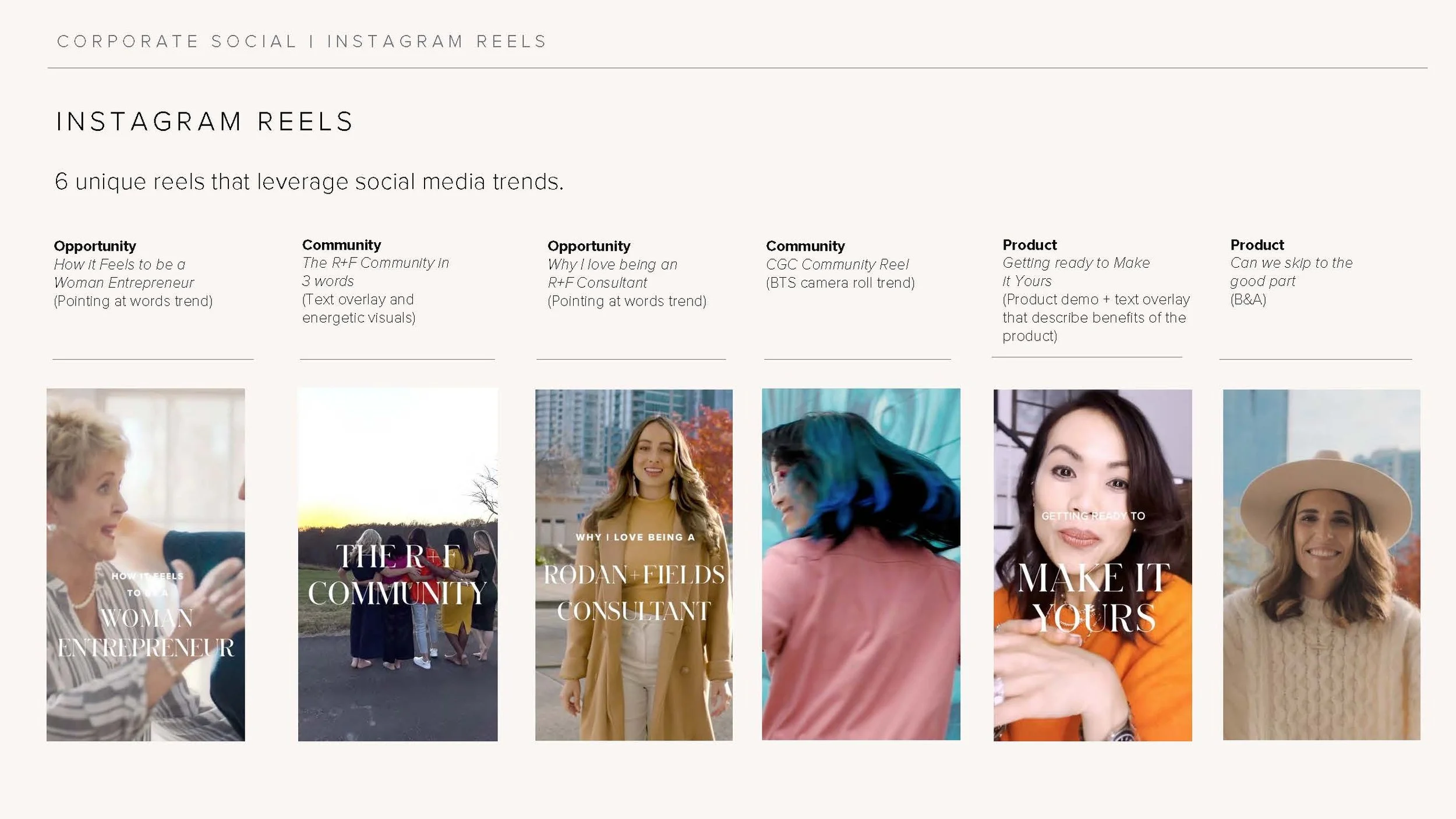
Task: Click '(BTS camera roll trend)' description
Action: click(x=840, y=283)
